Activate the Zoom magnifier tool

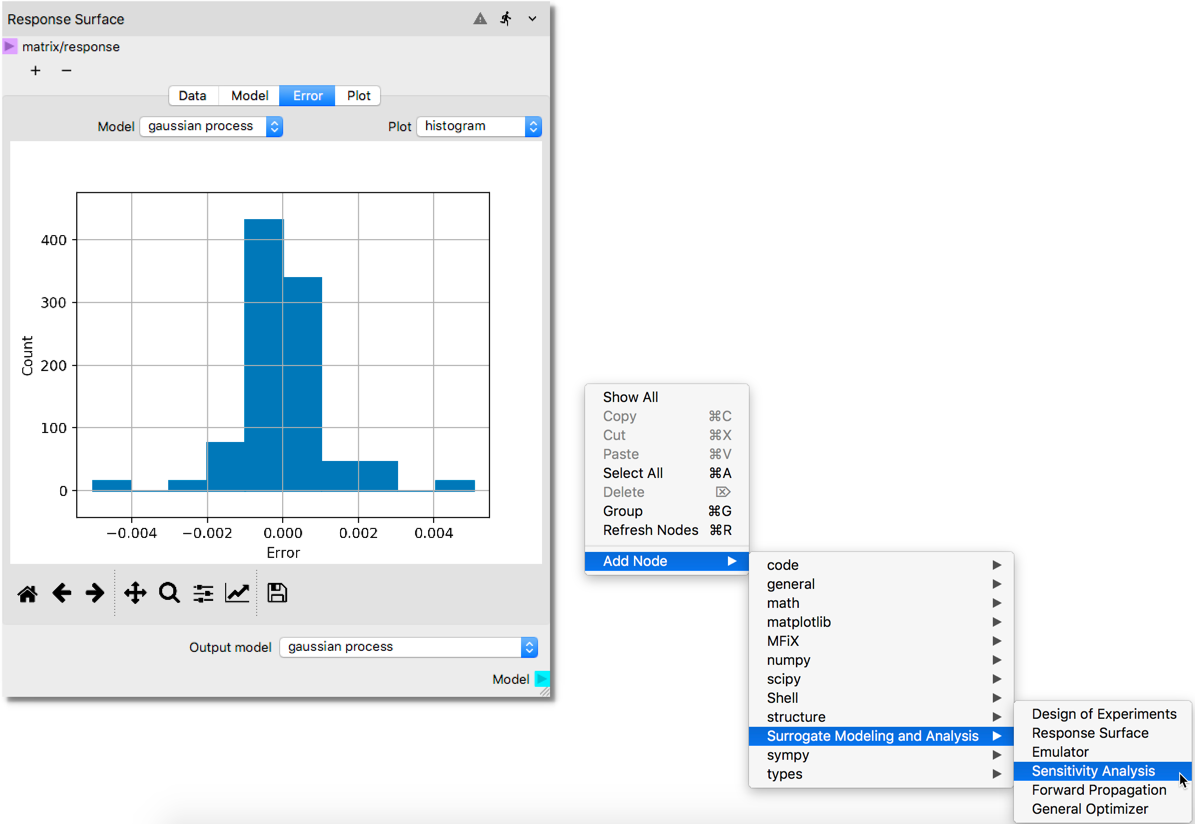tap(169, 594)
